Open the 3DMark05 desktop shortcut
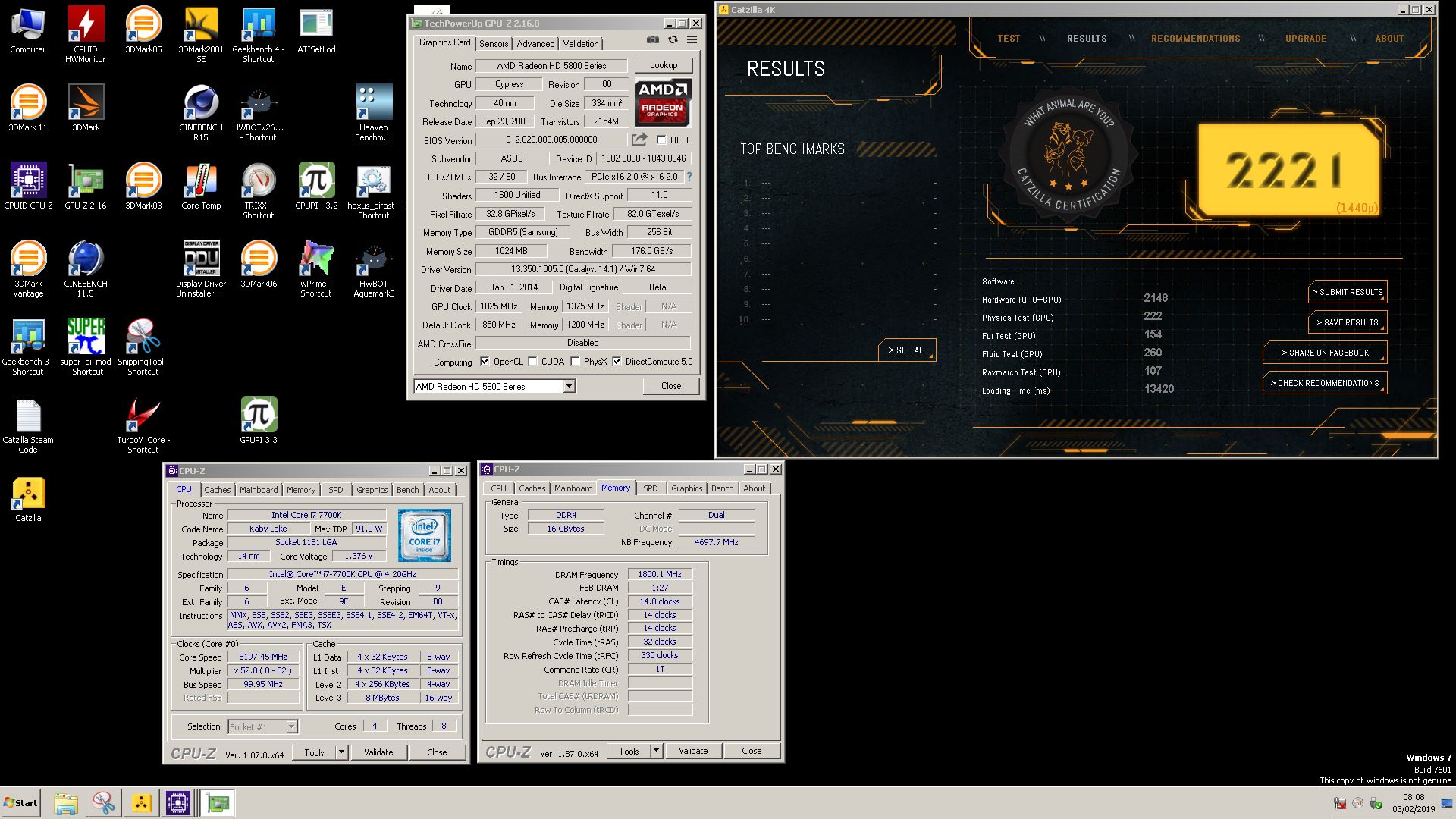Screen dimensions: 1456x819 [x=143, y=29]
